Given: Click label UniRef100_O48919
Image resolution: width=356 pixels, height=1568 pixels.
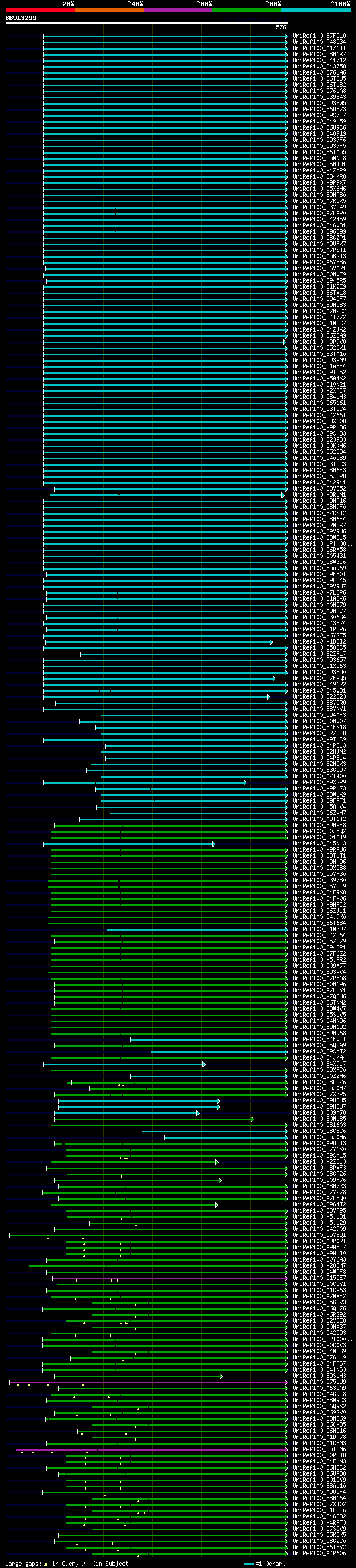Looking at the screenshot, I should coord(319,134).
